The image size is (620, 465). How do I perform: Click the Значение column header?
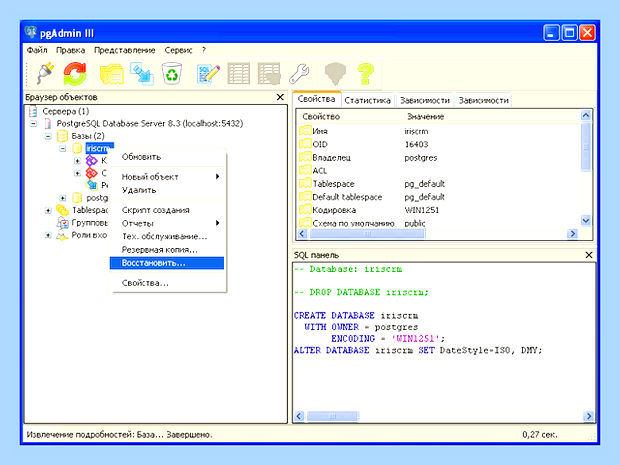[x=425, y=117]
